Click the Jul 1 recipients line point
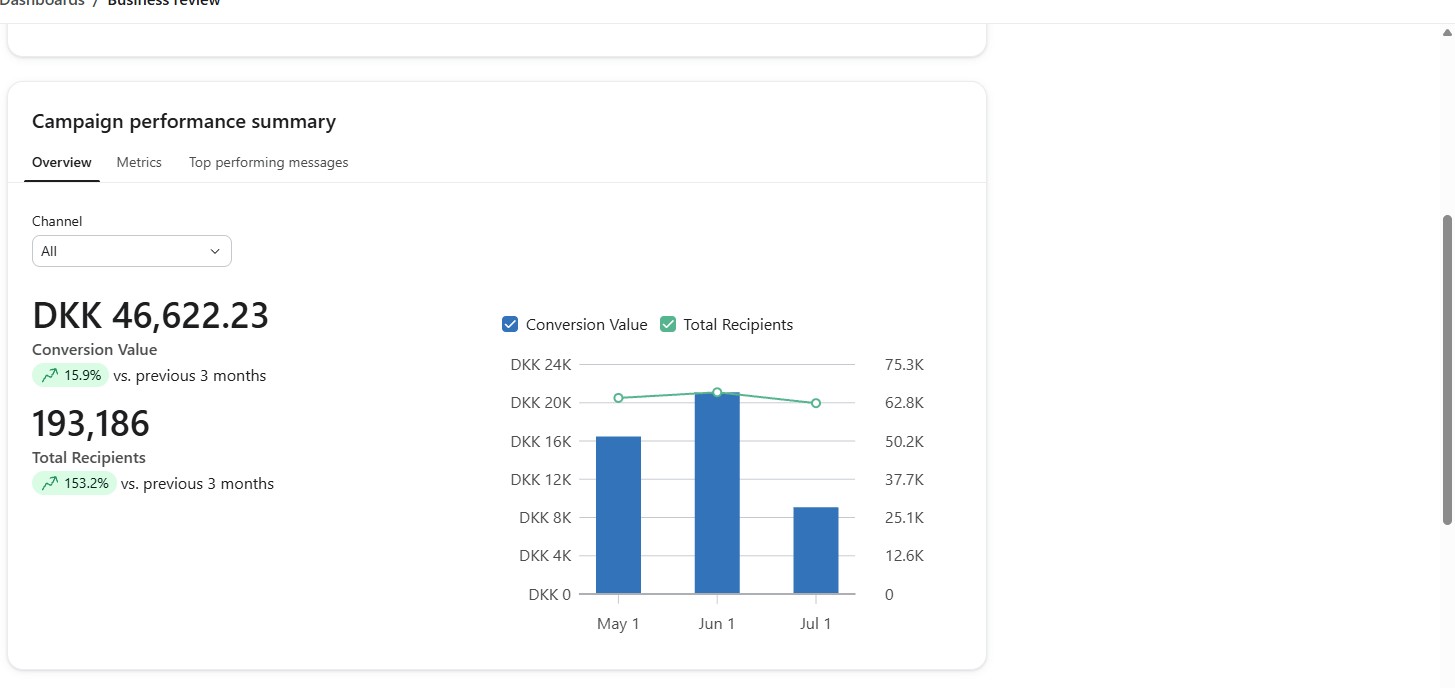 [x=816, y=403]
